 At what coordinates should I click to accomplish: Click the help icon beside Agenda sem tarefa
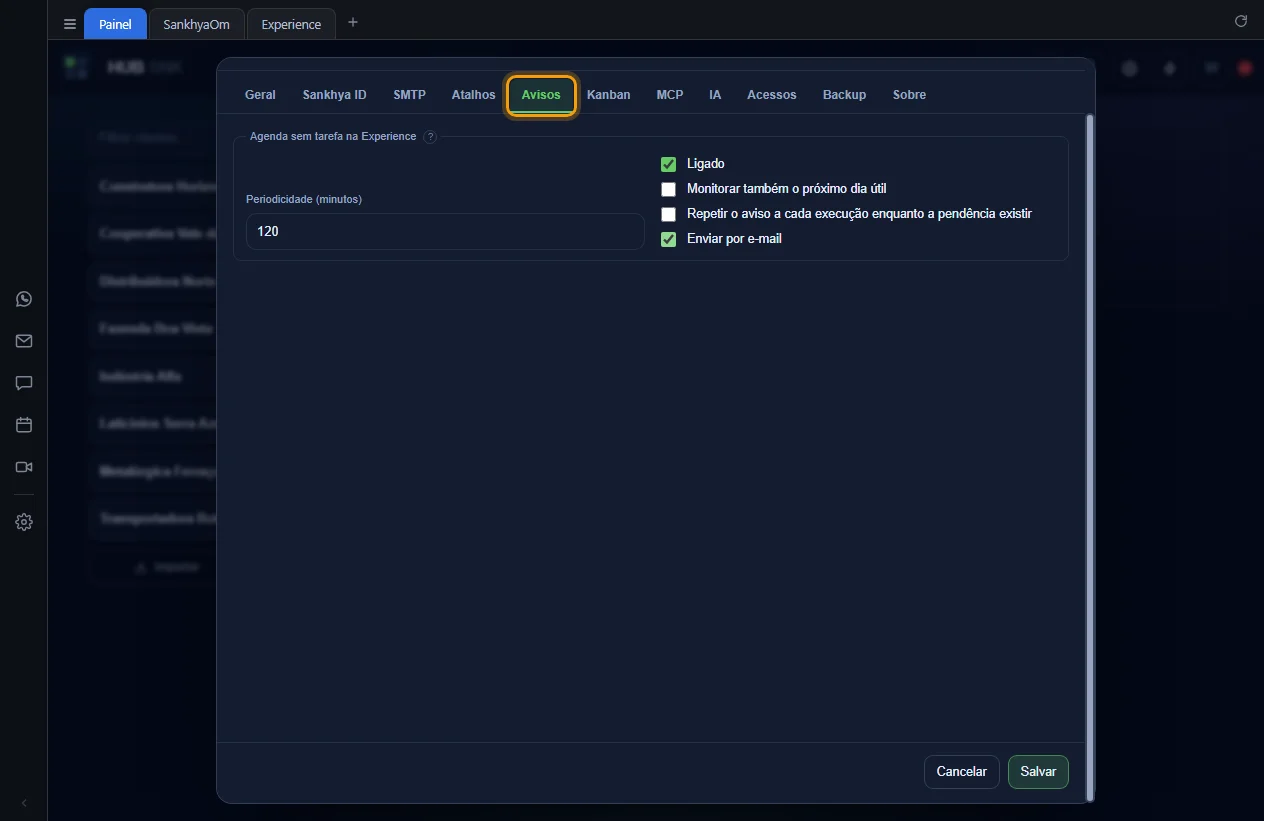[x=430, y=137]
